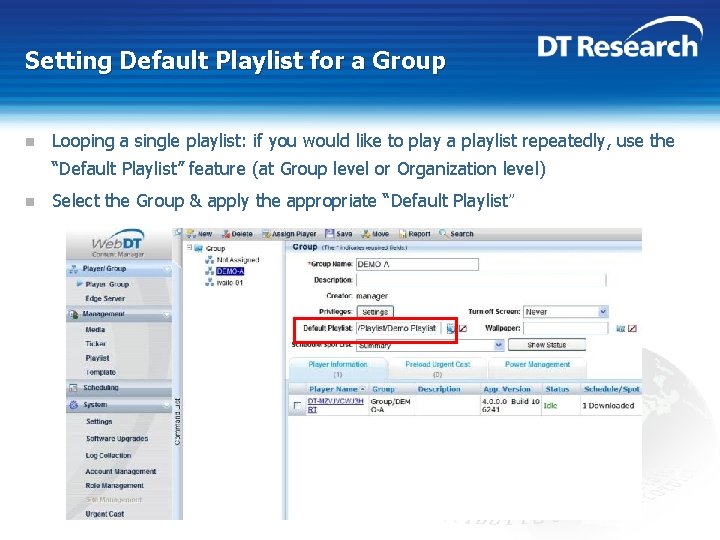
Task: Open Urgent Cast page
Action: [x=105, y=514]
